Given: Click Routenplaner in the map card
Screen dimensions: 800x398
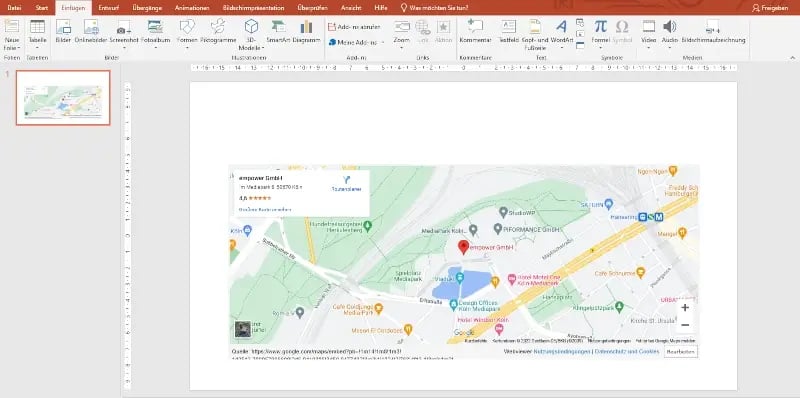Looking at the screenshot, I should (x=346, y=184).
